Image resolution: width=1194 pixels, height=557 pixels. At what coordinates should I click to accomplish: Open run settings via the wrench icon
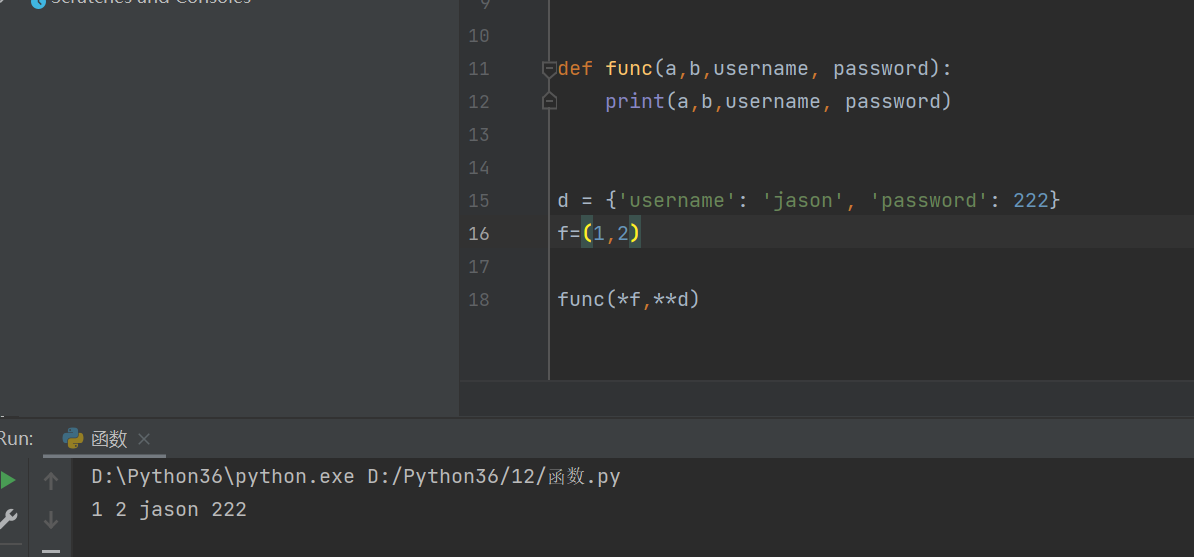(x=7, y=520)
